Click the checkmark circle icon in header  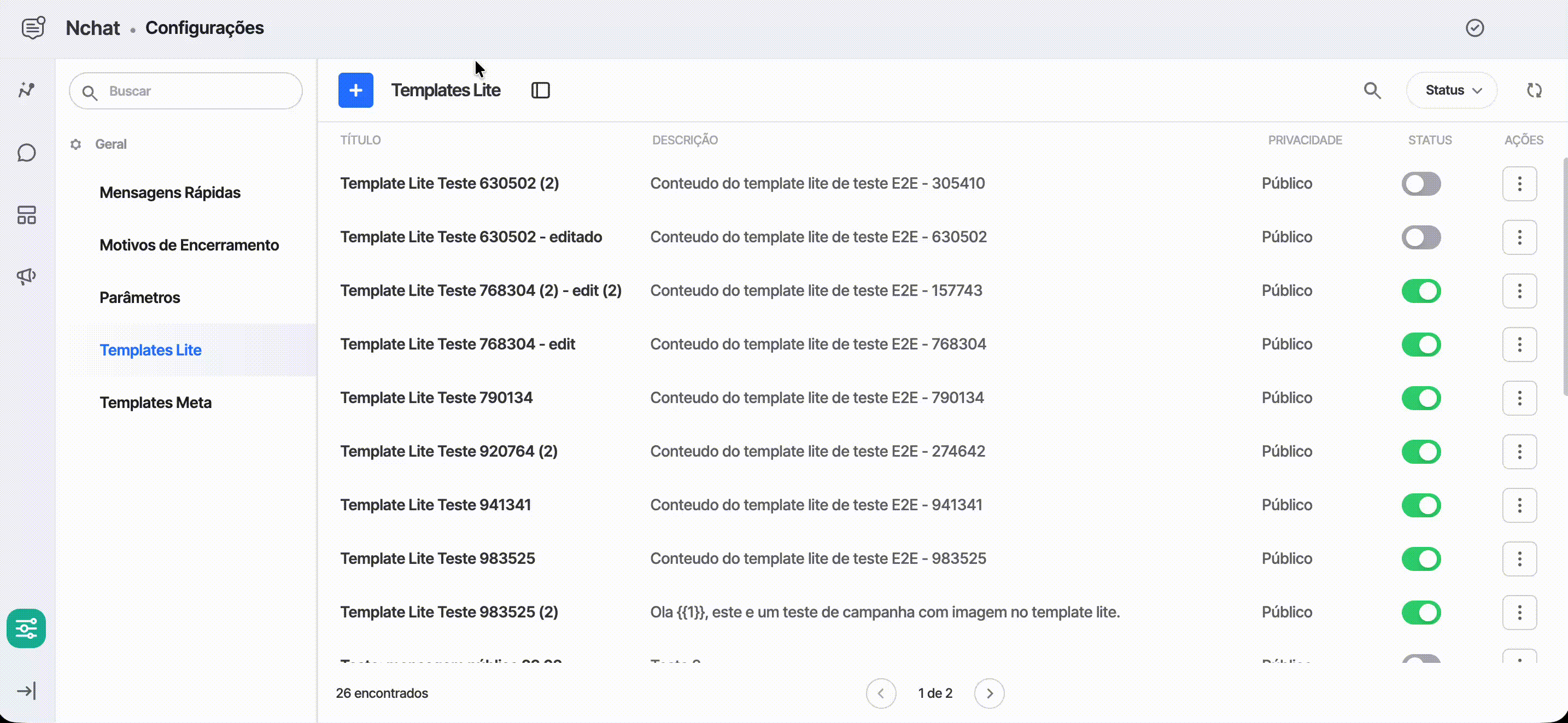1475,28
